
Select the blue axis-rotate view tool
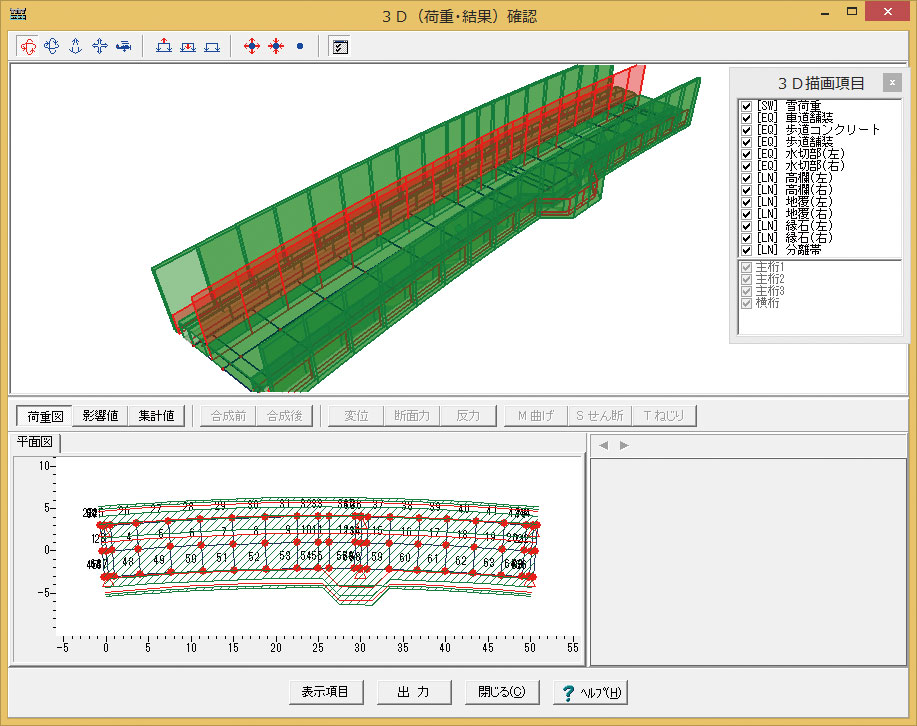click(51, 46)
